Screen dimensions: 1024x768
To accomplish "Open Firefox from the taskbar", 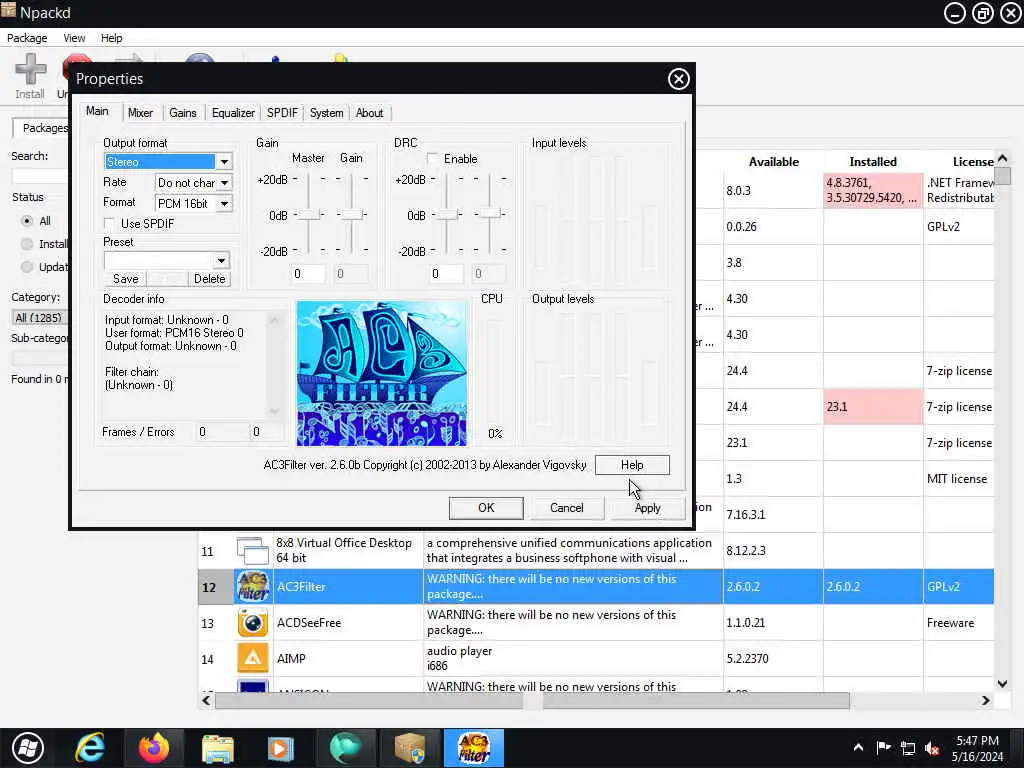I will tap(153, 748).
